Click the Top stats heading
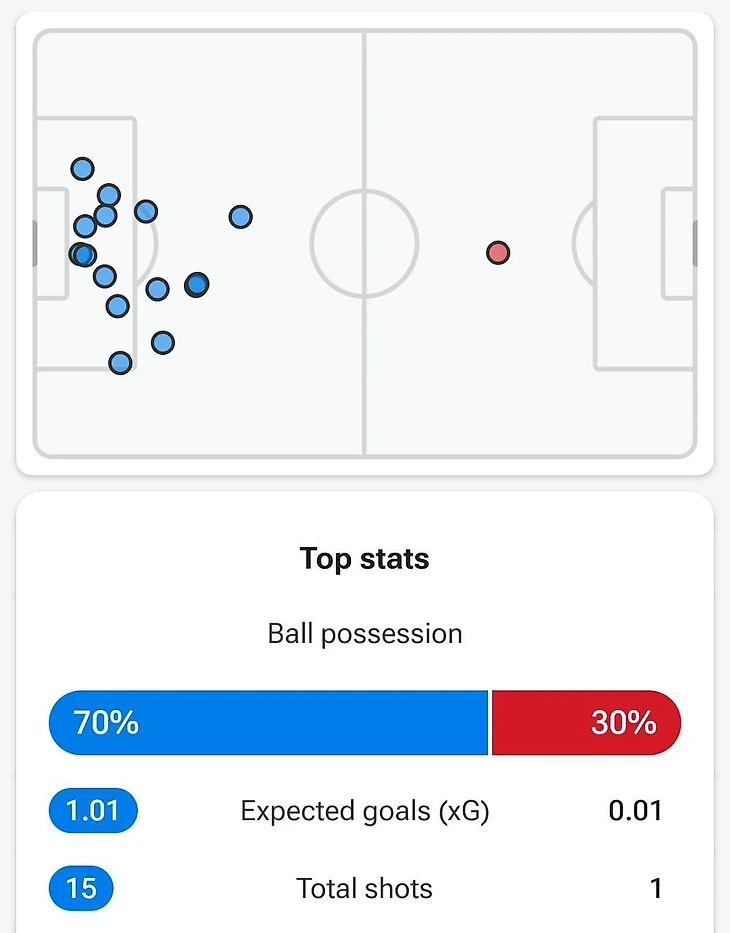This screenshot has width=730, height=933. tap(365, 558)
